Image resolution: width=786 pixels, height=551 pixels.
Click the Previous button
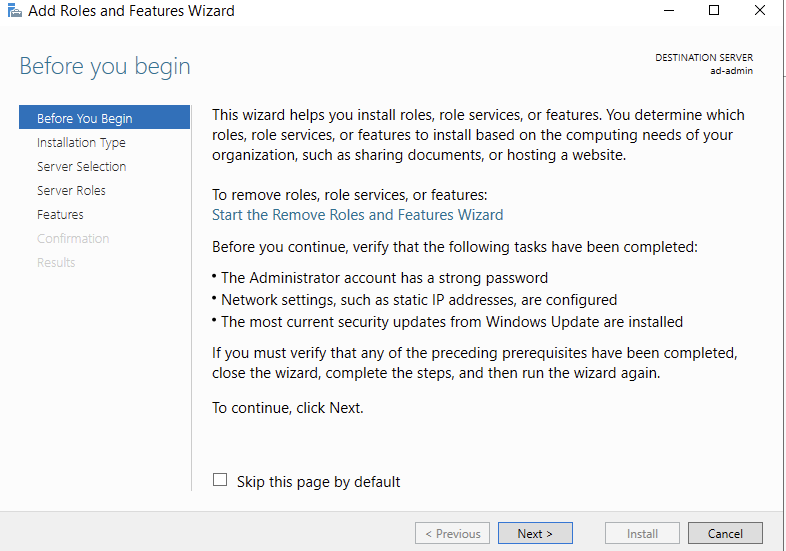click(x=452, y=533)
